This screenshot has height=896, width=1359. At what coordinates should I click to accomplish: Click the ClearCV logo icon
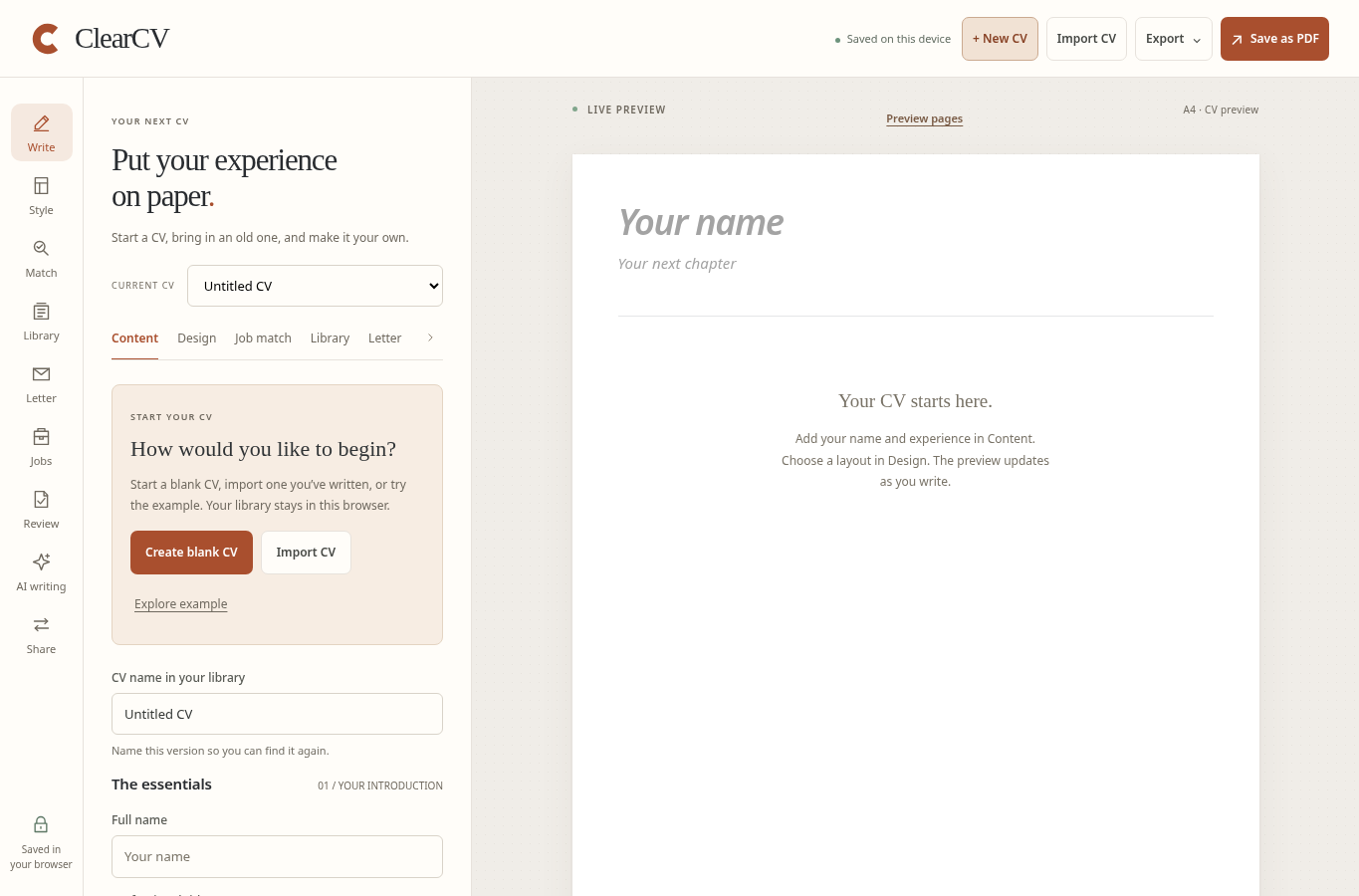click(46, 39)
